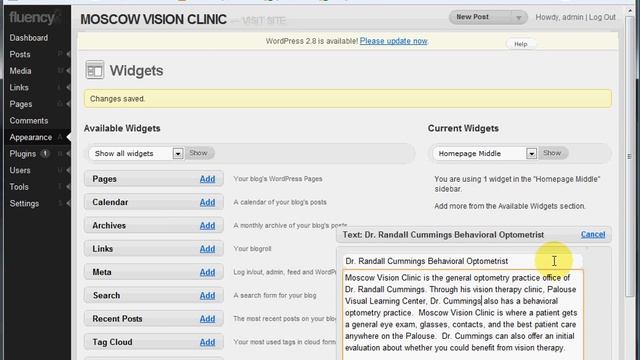Viewport: 640px width, 360px height.
Task: Click the admin profile link
Action: 573,17
